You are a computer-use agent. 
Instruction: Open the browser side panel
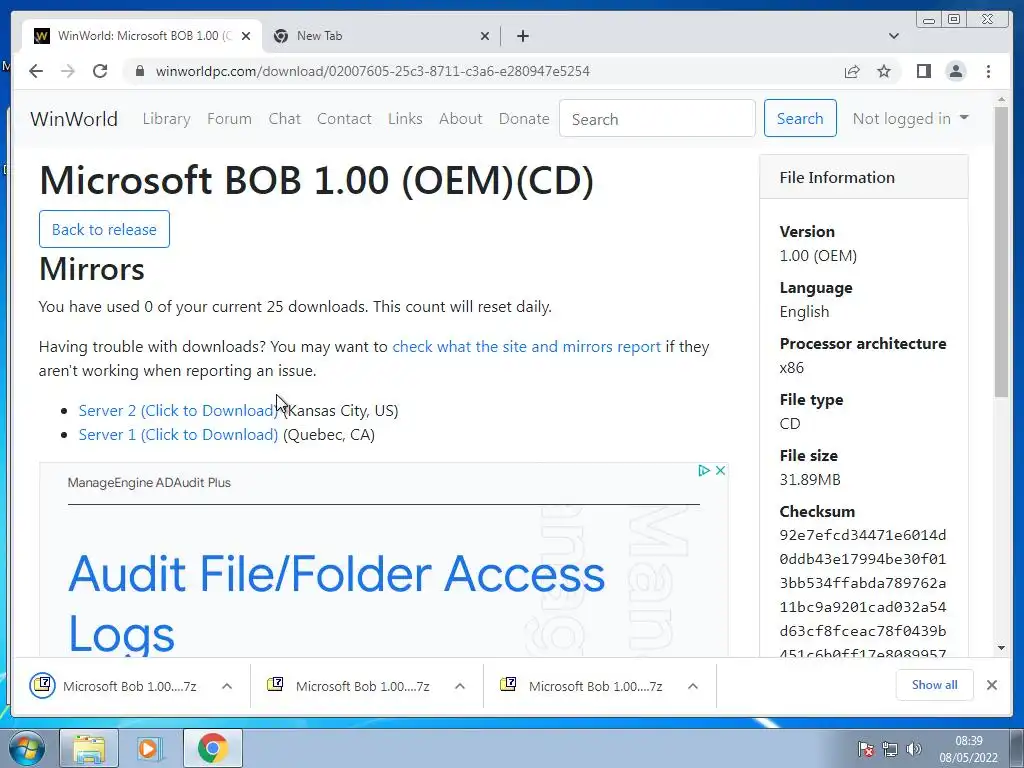pos(923,71)
